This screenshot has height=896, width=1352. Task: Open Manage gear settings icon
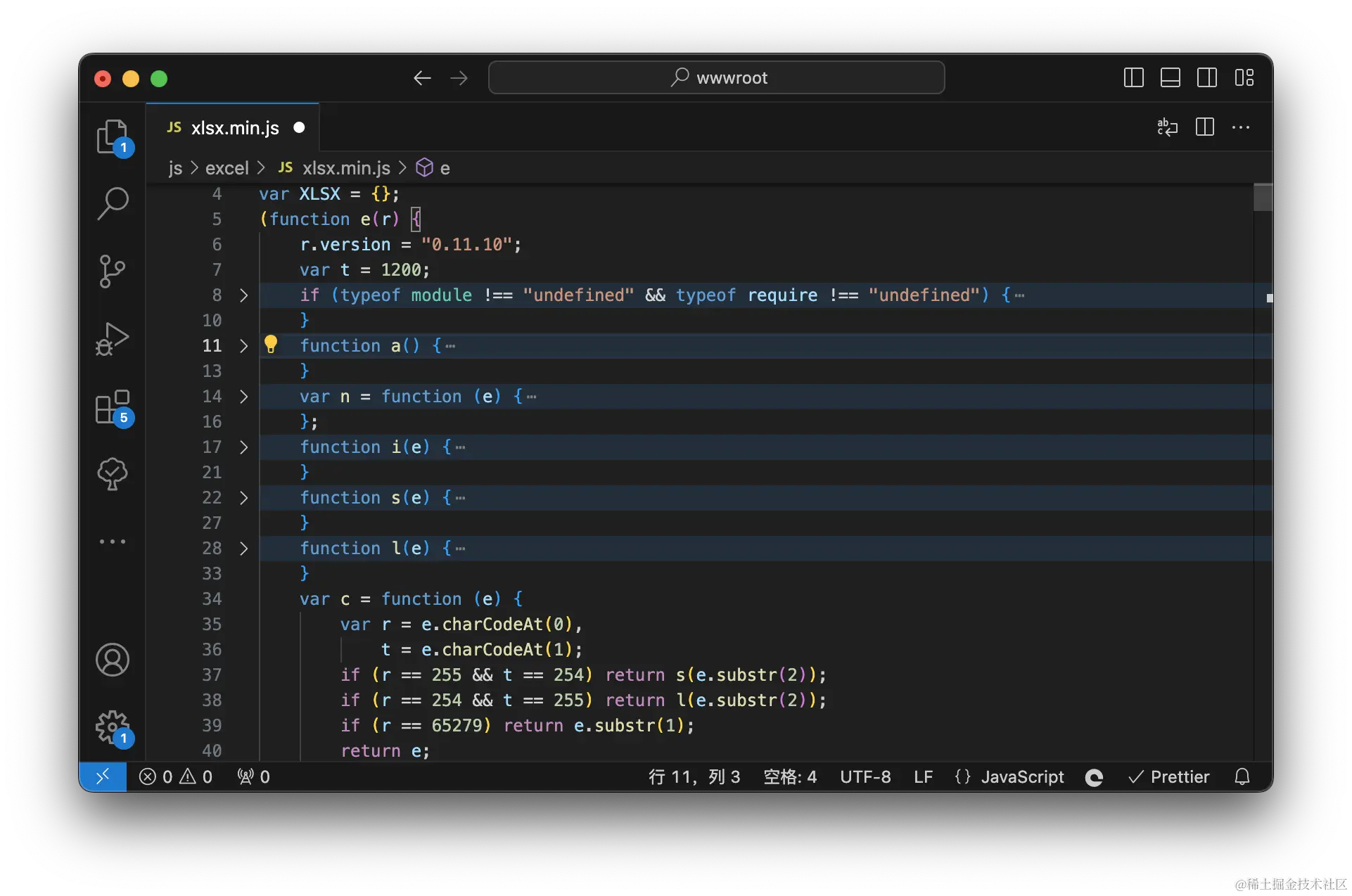113,727
